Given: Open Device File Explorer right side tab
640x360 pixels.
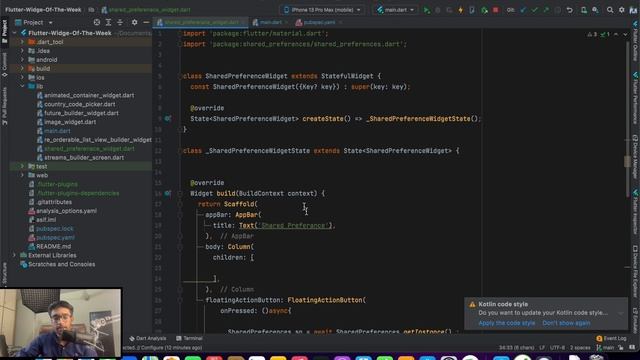Looking at the screenshot, I should point(636,271).
